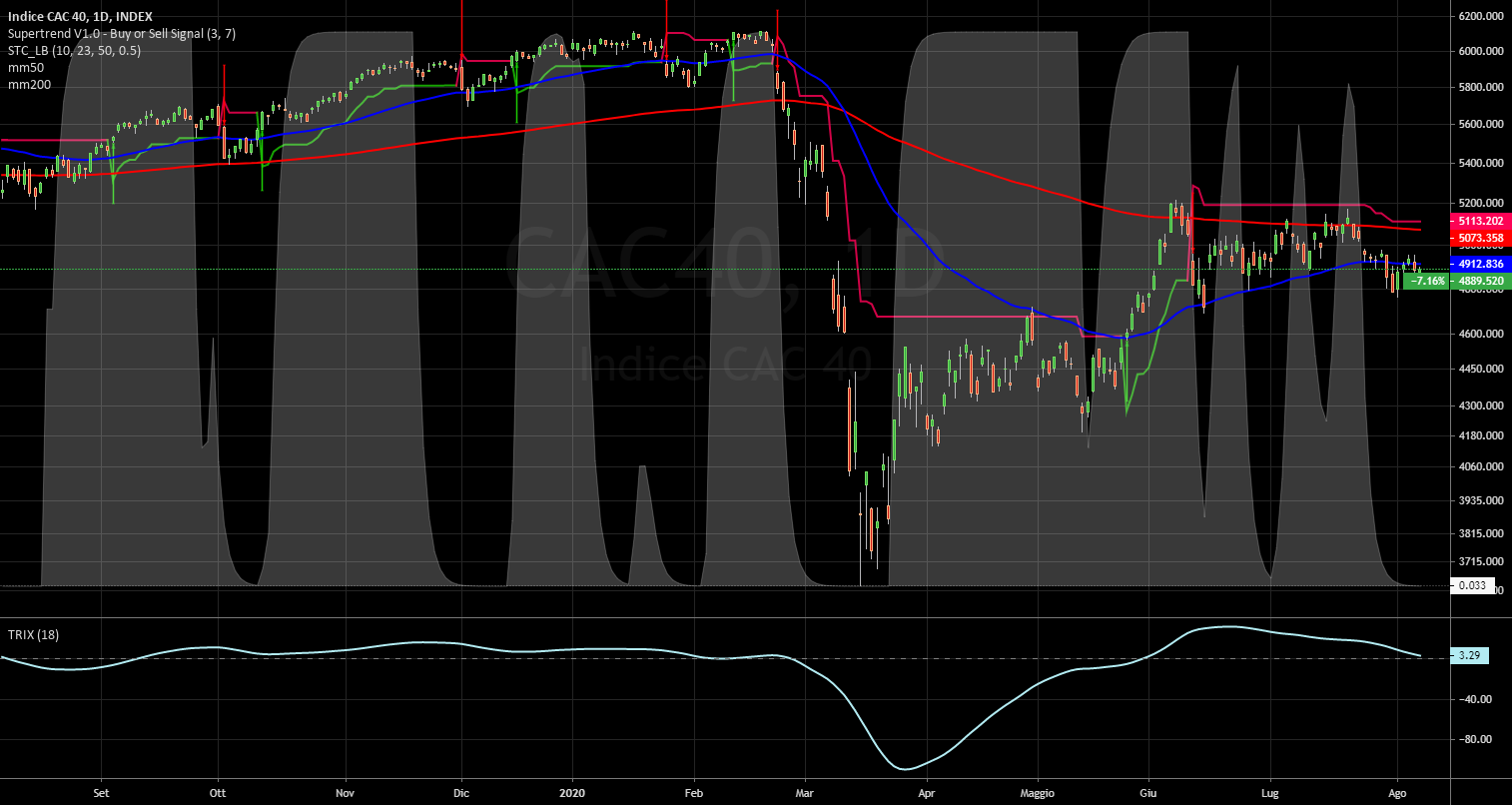Click the 'Ago' month label on time axis
This screenshot has width=1512, height=805.
pyautogui.click(x=1398, y=793)
